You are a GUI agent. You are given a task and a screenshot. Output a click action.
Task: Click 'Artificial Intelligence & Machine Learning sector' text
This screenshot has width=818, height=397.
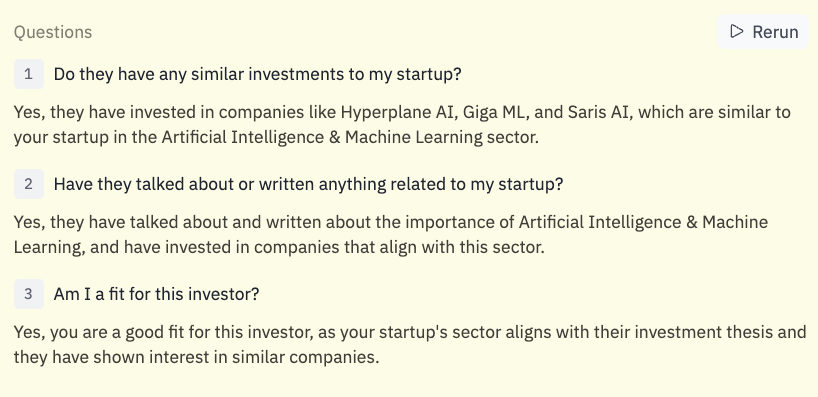tap(350, 137)
